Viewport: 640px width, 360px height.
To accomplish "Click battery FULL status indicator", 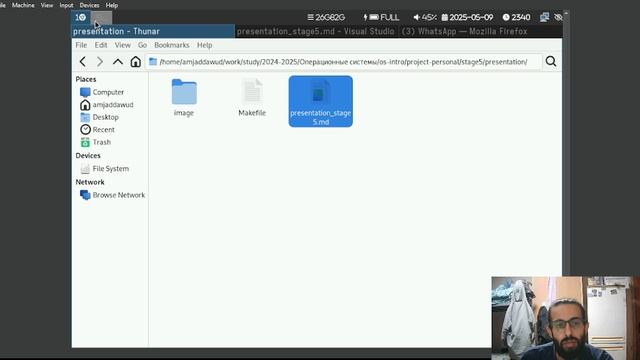I will 381,17.
